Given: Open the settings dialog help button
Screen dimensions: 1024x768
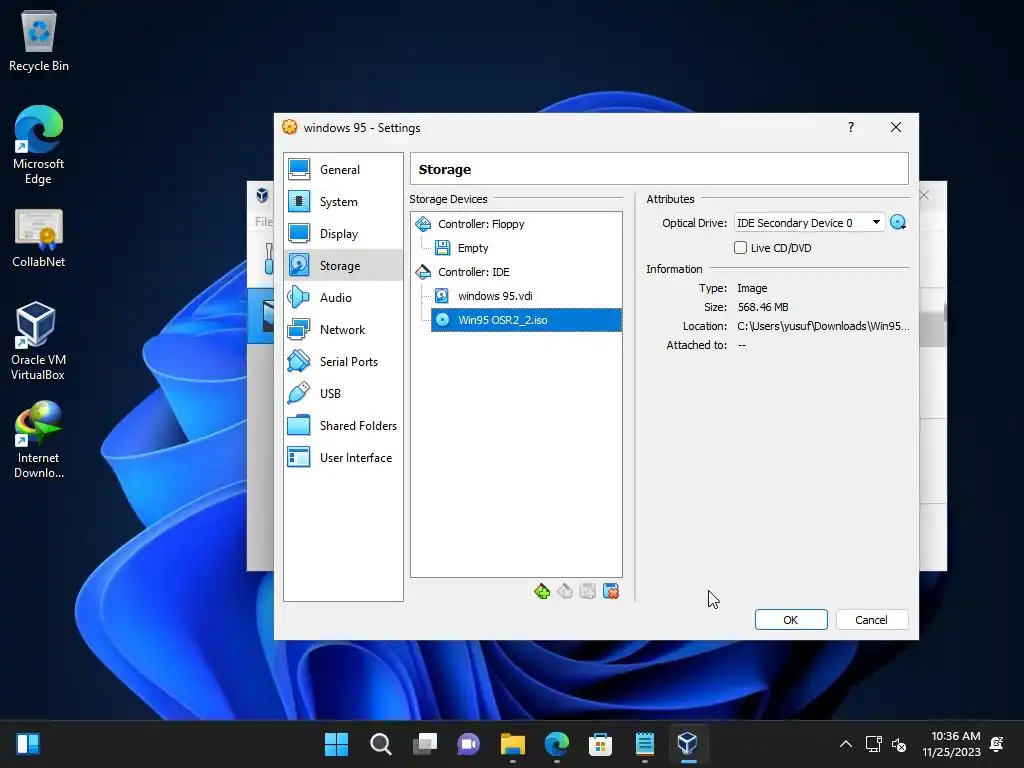Looking at the screenshot, I should (850, 127).
